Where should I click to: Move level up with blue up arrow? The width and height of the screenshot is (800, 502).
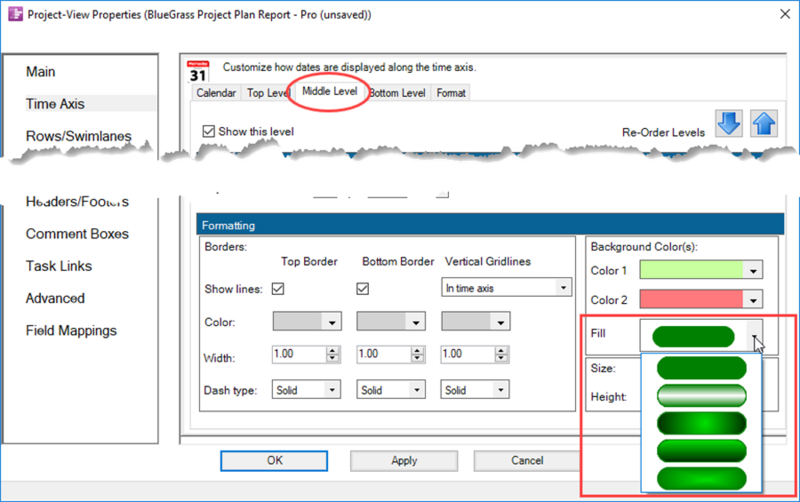[x=764, y=123]
